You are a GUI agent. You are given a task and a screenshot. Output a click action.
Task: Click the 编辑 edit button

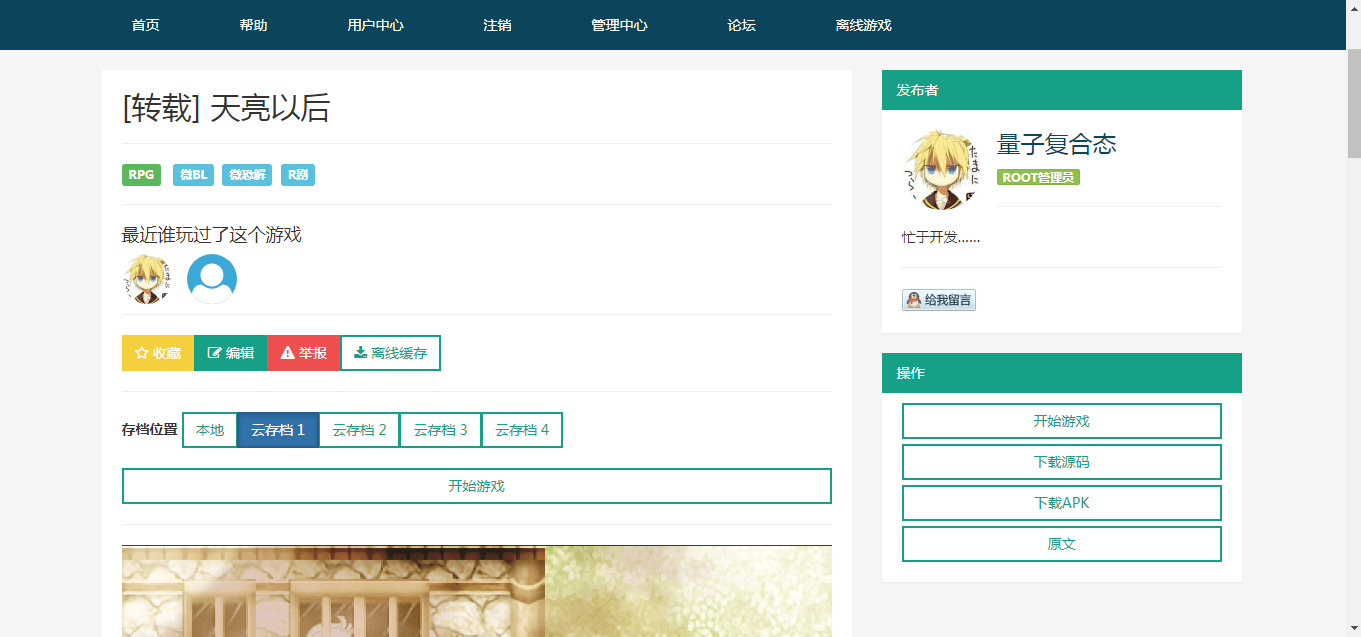point(231,353)
